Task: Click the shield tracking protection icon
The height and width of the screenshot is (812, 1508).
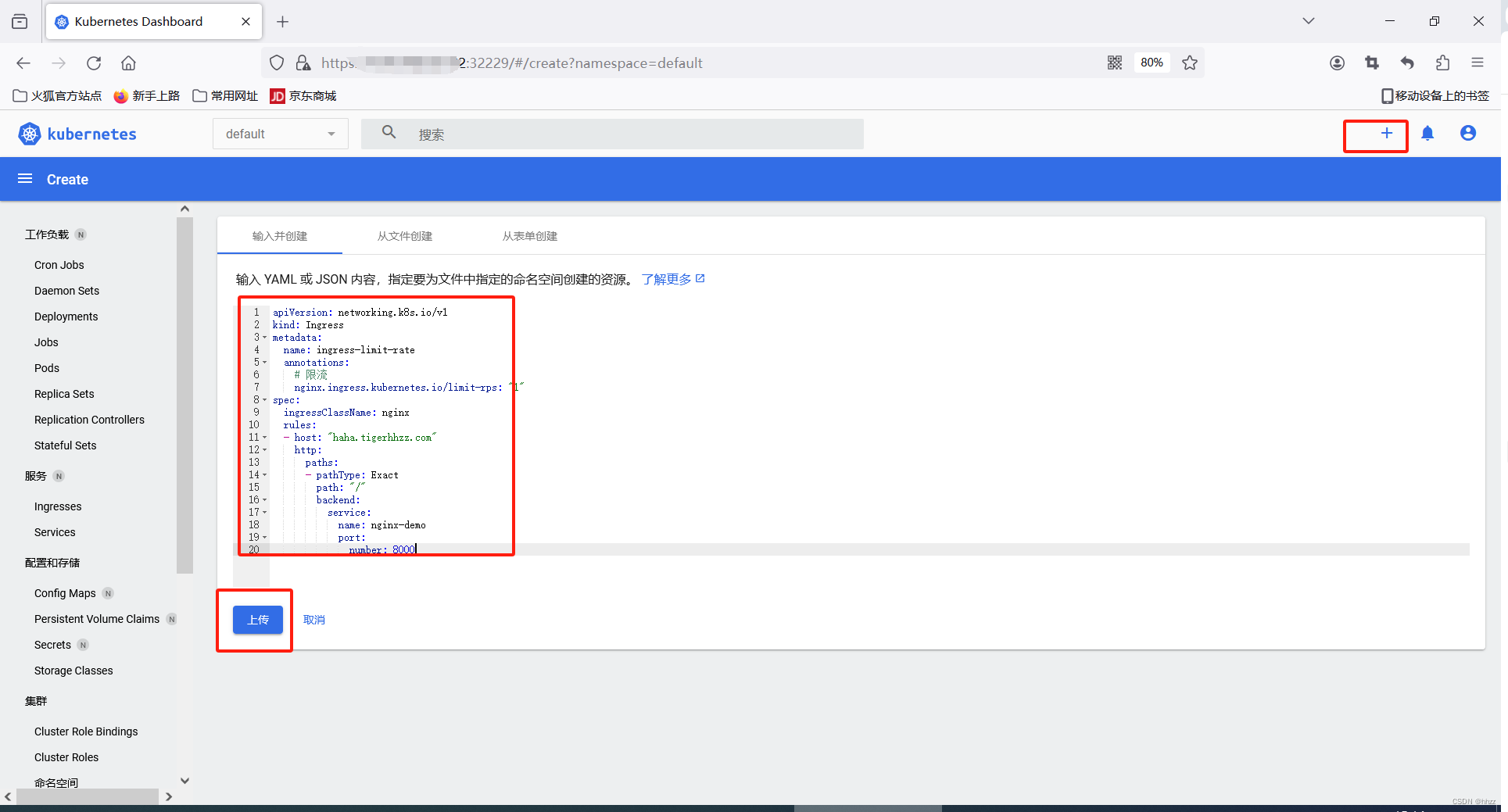Action: click(x=277, y=63)
